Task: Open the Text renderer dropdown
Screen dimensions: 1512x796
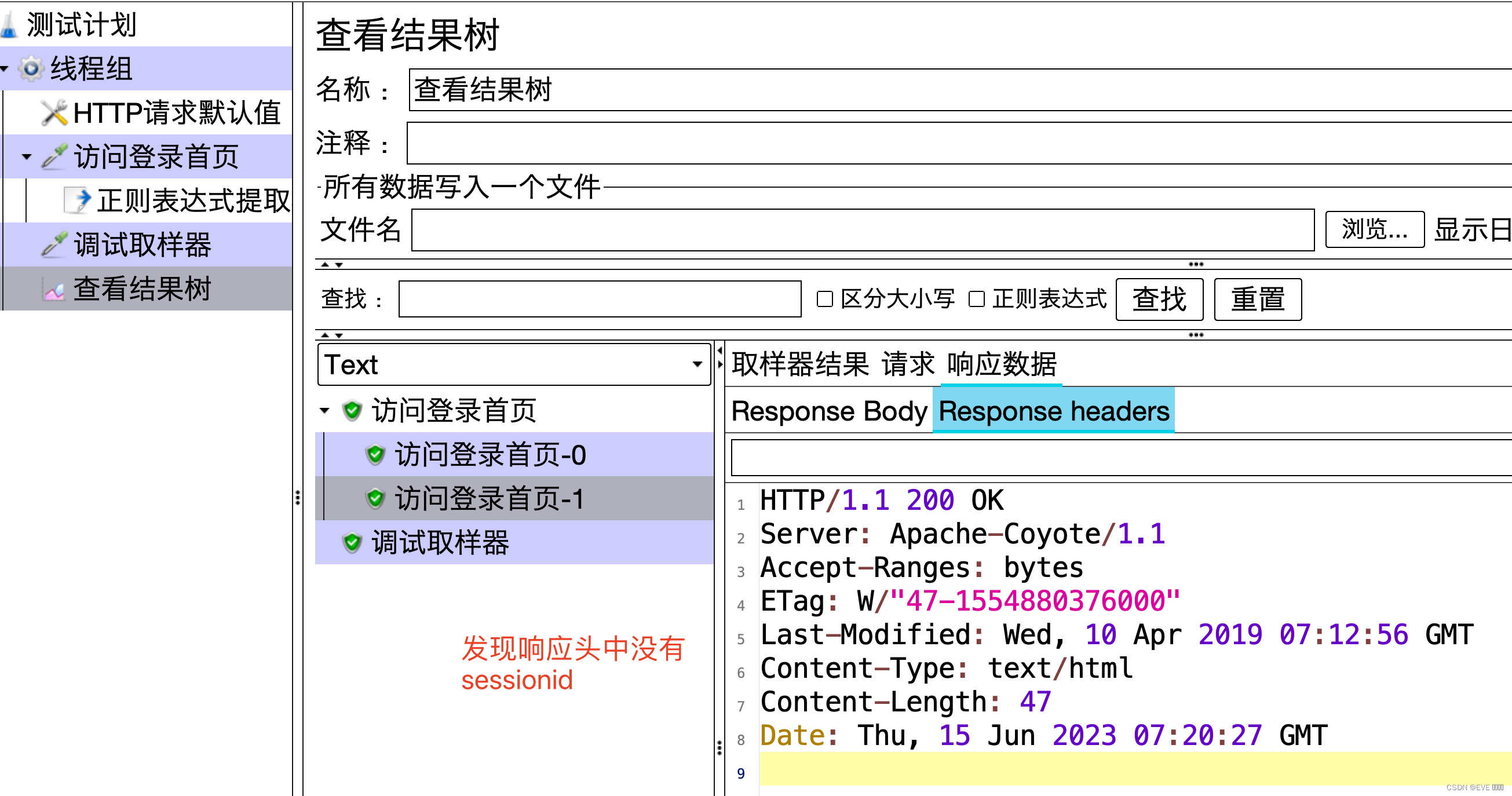Action: [x=514, y=364]
